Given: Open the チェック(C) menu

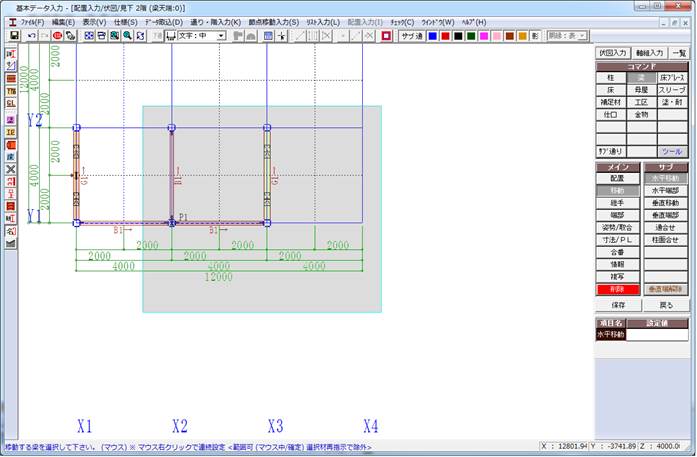Looking at the screenshot, I should (402, 22).
